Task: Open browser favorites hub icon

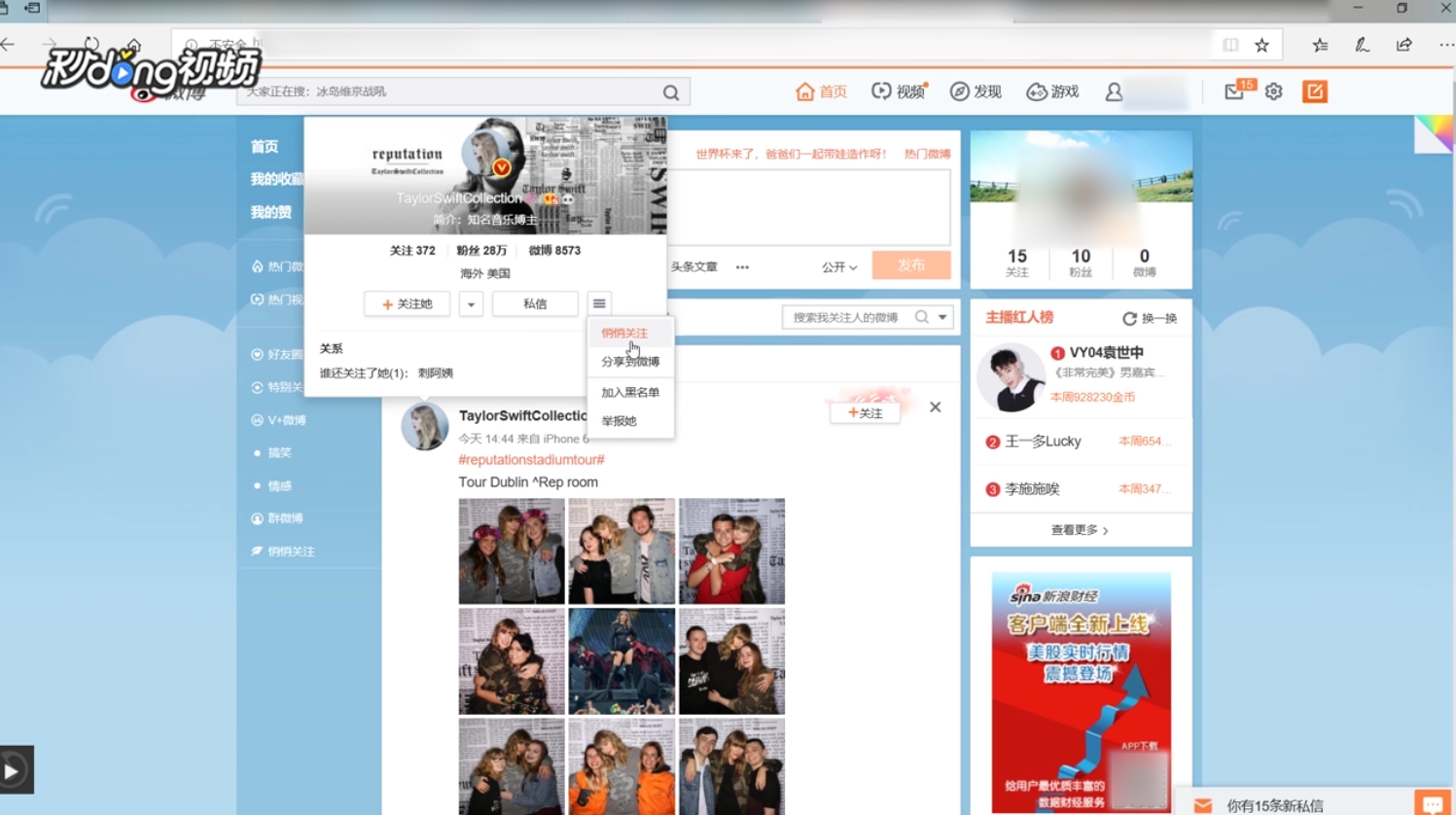Action: pos(1320,45)
